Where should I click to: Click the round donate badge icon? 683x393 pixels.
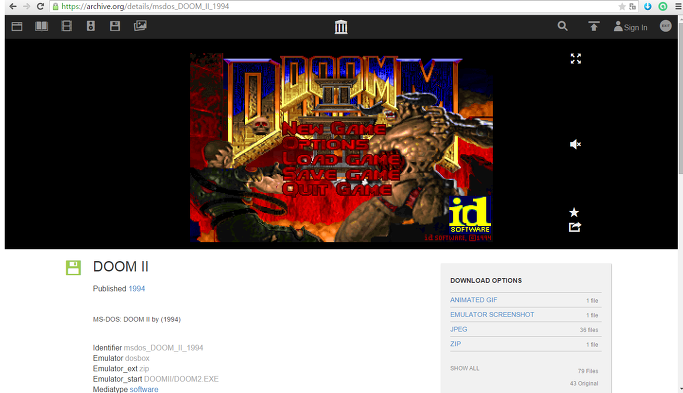click(x=666, y=26)
